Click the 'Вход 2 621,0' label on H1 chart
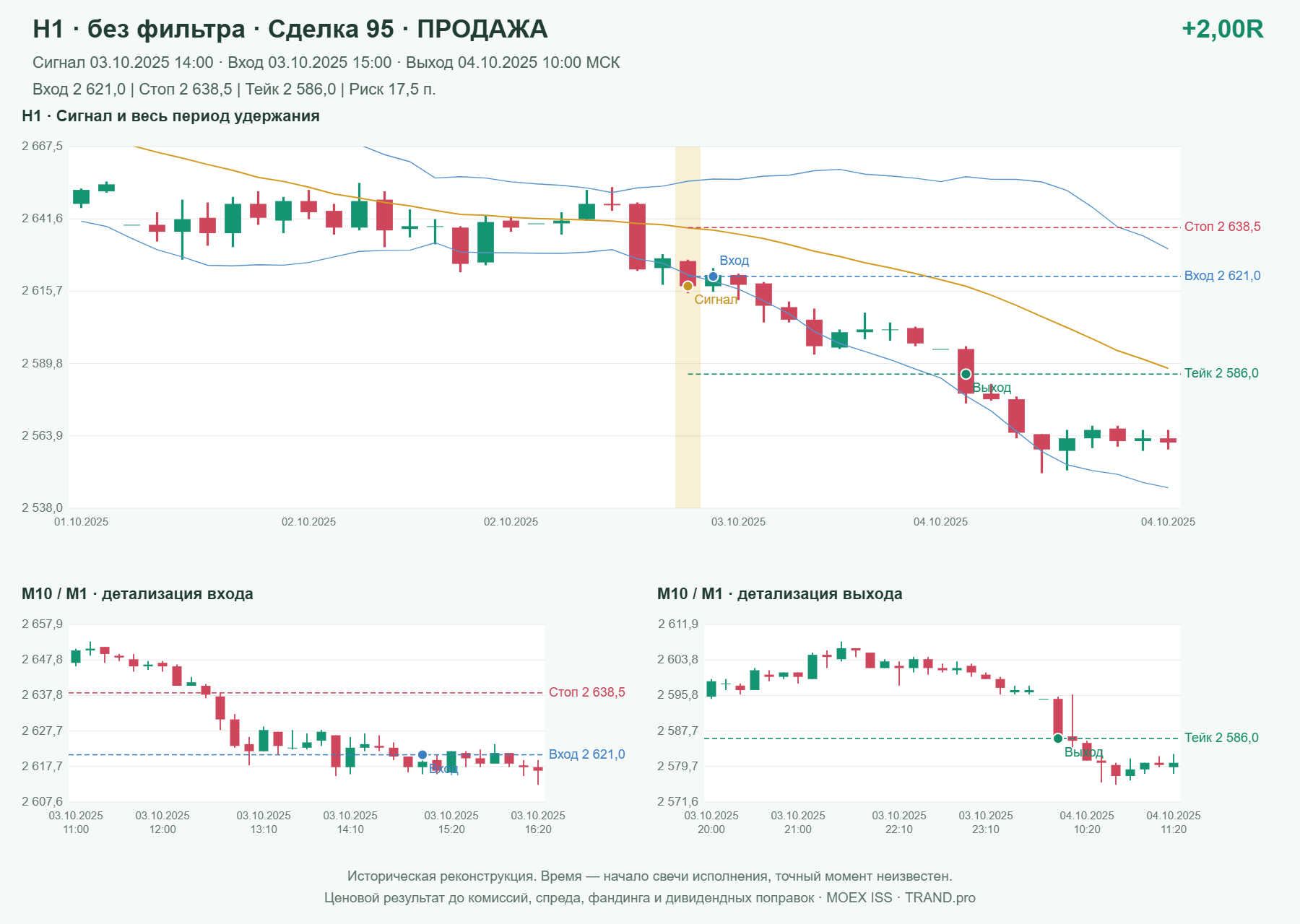The height and width of the screenshot is (924, 1300). [1222, 276]
